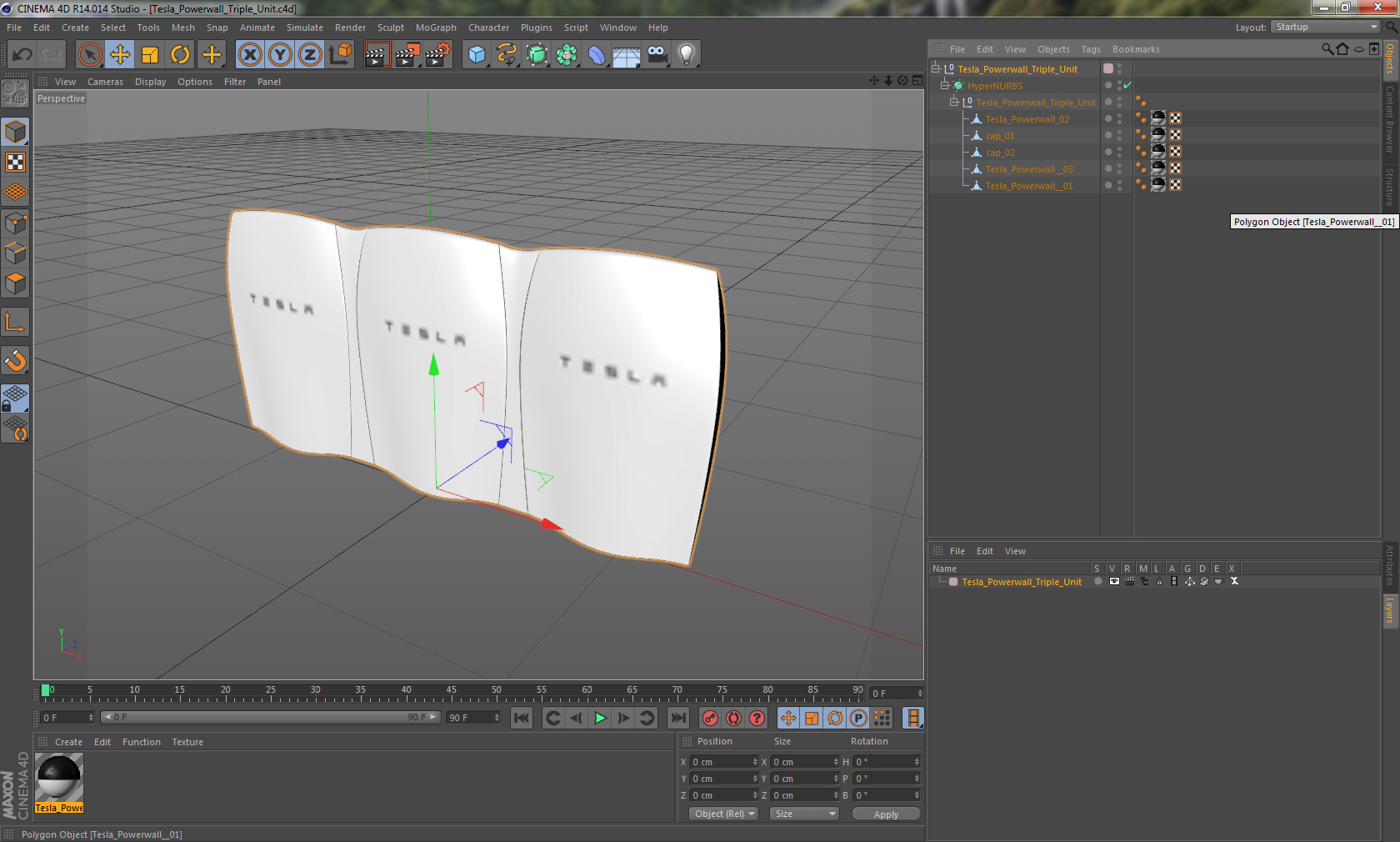Image resolution: width=1400 pixels, height=842 pixels.
Task: Open the Content Browser side tab
Action: click(x=1390, y=118)
